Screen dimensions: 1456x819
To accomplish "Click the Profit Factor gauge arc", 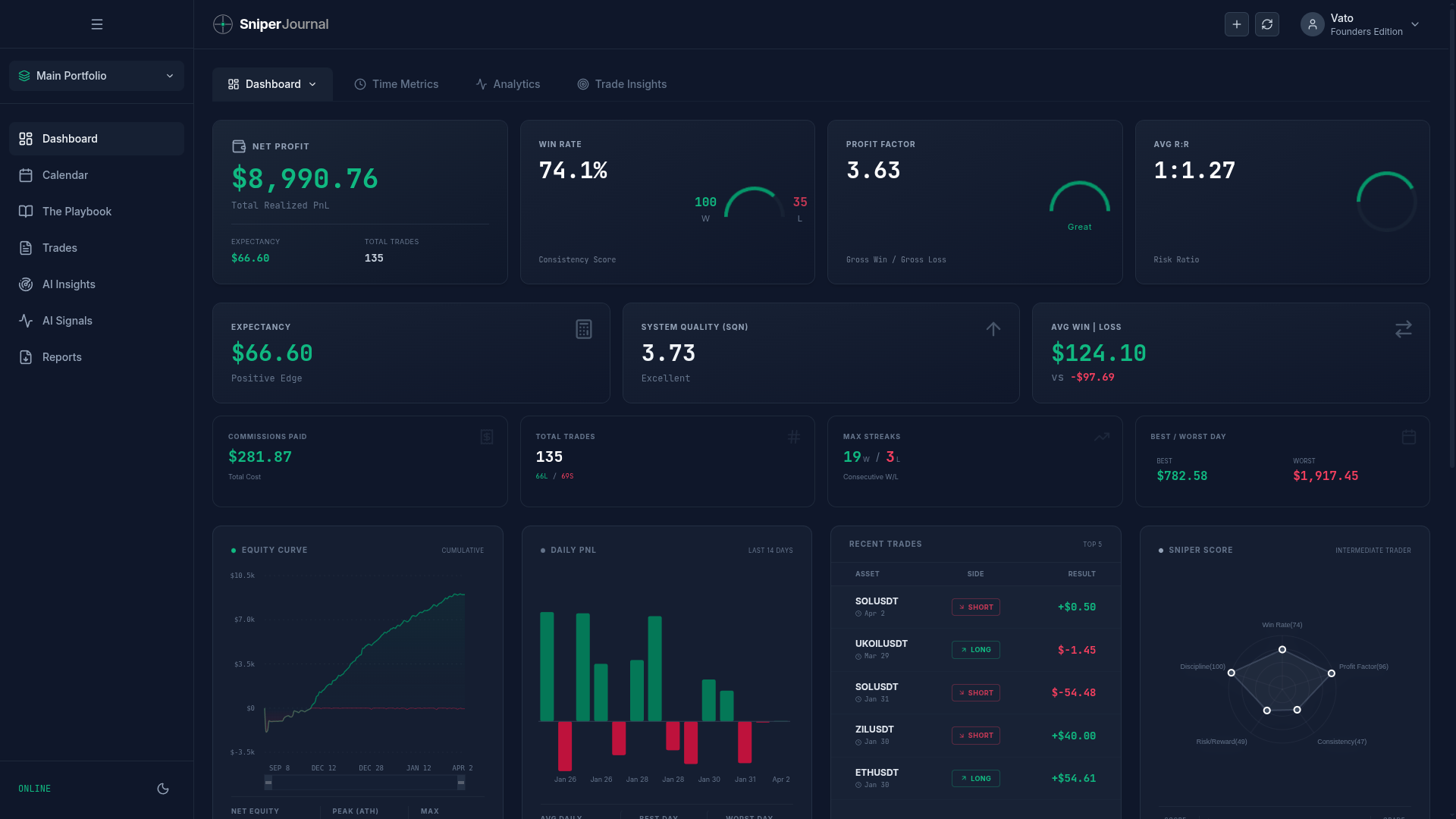I will point(1080,196).
